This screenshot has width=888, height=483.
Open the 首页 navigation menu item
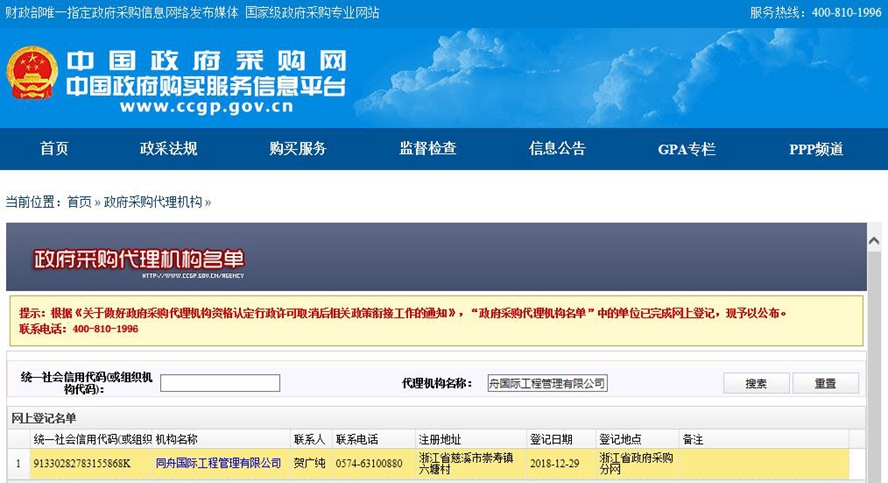[x=54, y=148]
